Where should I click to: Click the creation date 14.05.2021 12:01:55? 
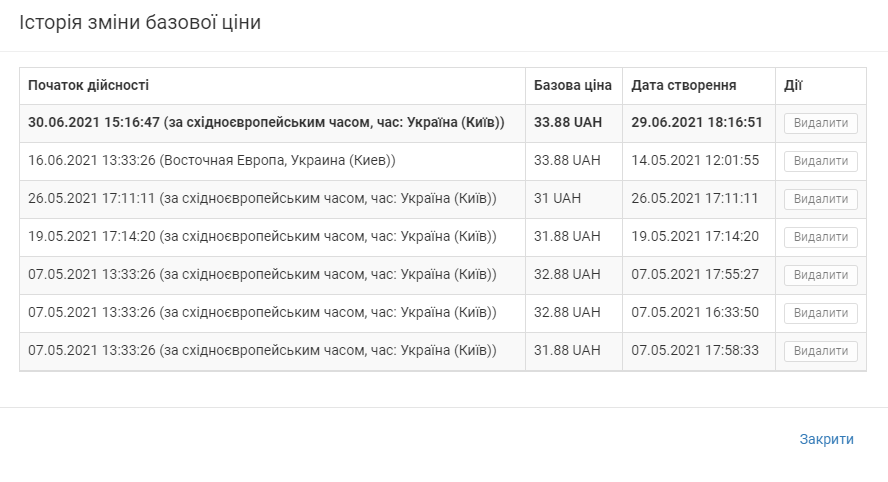tap(695, 161)
